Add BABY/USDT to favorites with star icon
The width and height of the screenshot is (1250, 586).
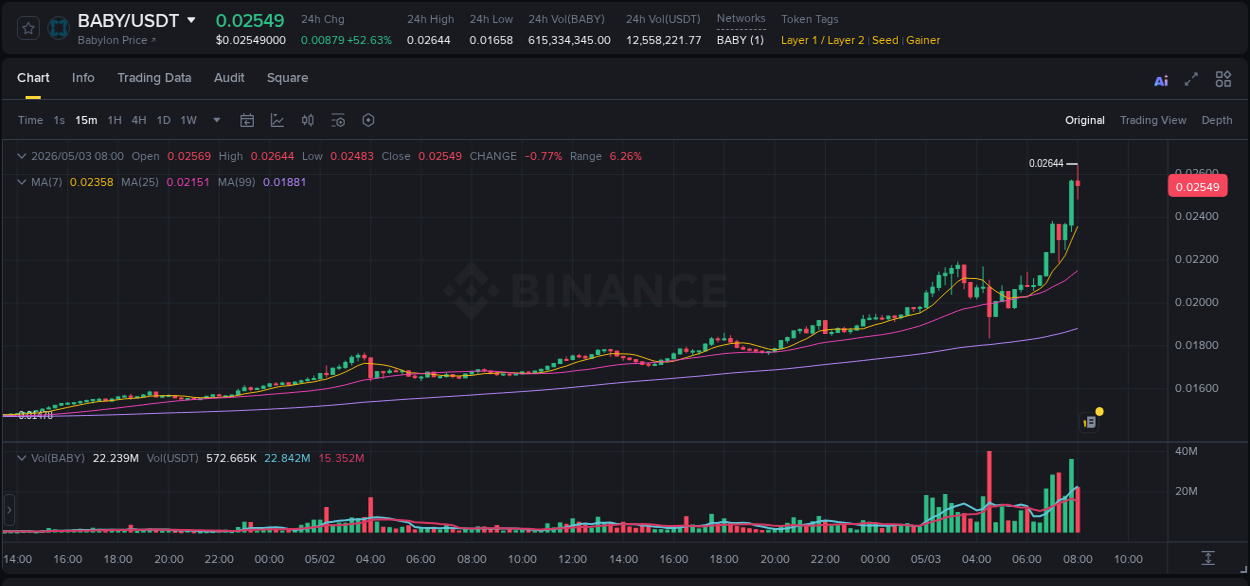(x=28, y=28)
